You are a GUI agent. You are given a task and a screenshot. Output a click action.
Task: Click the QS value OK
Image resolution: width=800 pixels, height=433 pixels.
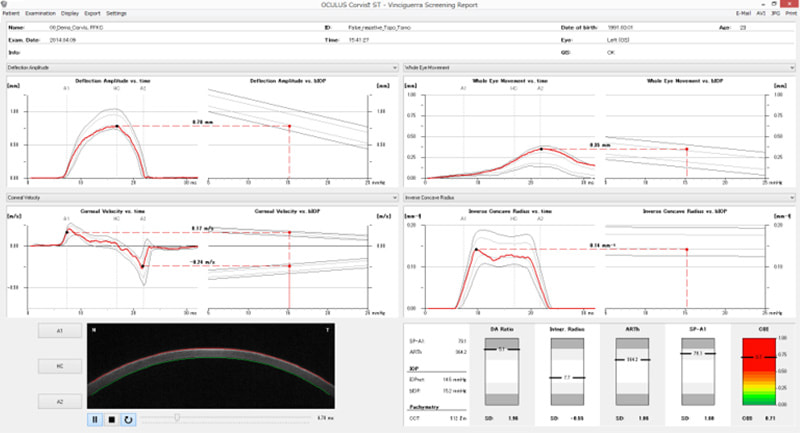pyautogui.click(x=611, y=53)
